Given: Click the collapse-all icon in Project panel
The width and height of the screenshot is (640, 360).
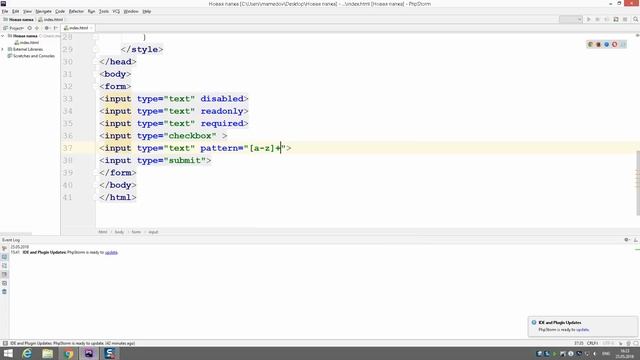Looking at the screenshot, I should pyautogui.click(x=37, y=28).
